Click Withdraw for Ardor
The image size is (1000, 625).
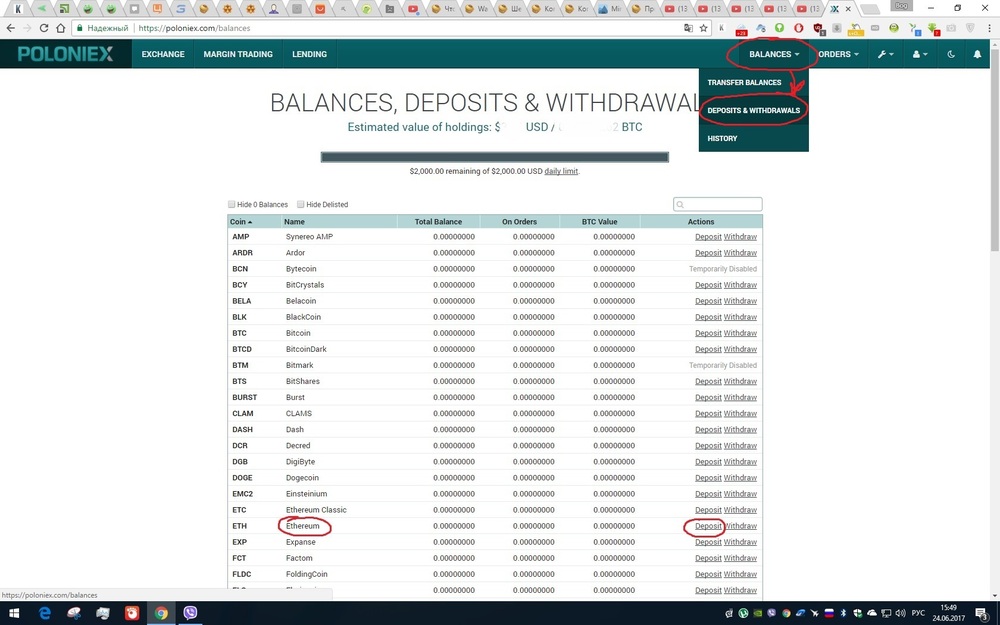(x=740, y=253)
